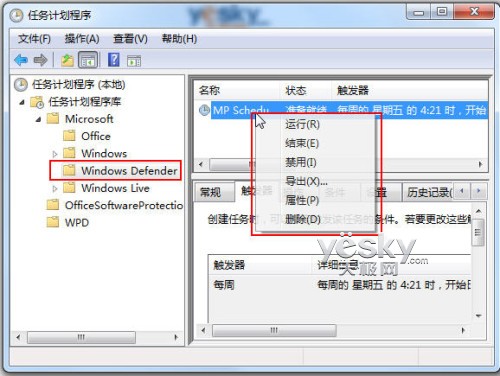Click the 详细信息 column header in triggers table
Viewport: 500px width, 376px height.
coord(390,265)
